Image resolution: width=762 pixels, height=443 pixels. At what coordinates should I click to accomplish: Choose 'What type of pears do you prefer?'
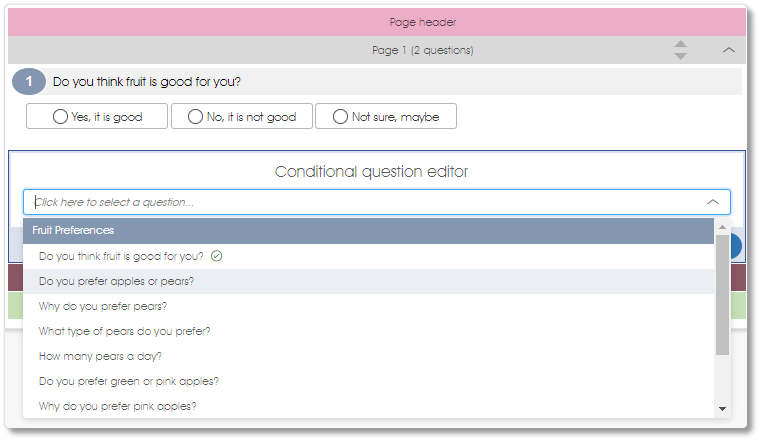tap(368, 331)
